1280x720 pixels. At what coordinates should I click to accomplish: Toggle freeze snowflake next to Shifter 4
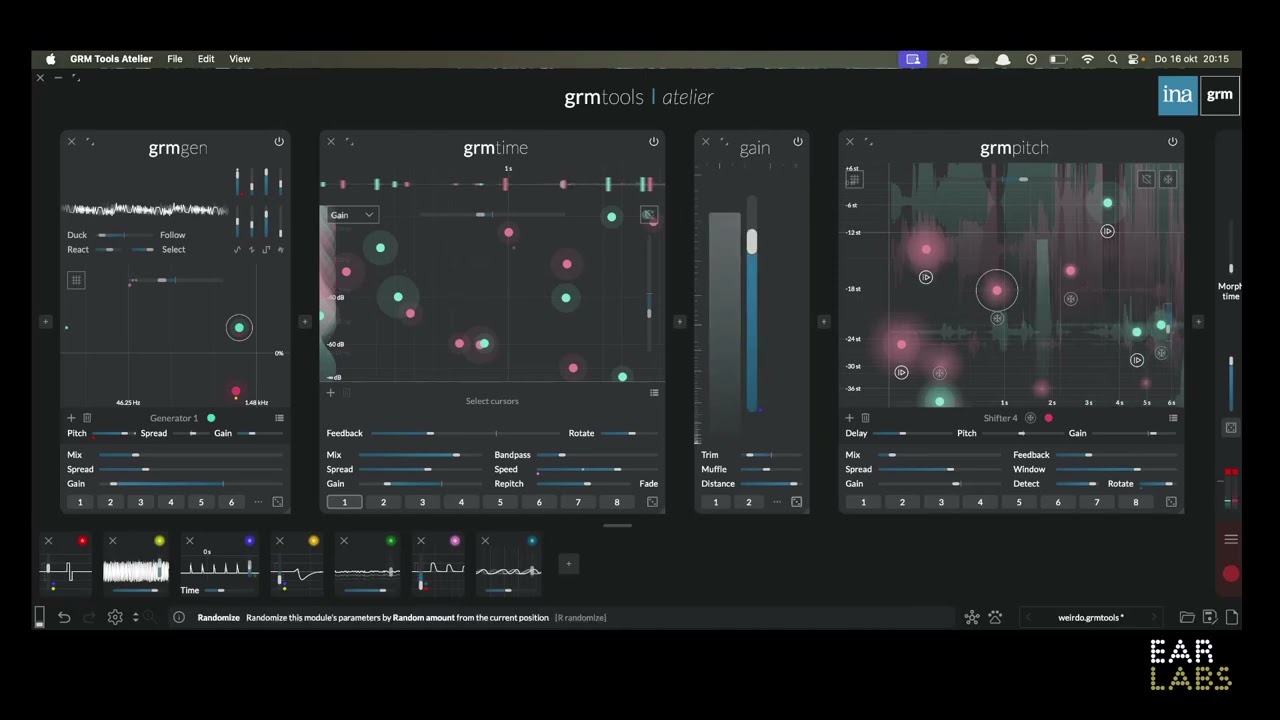(1031, 418)
